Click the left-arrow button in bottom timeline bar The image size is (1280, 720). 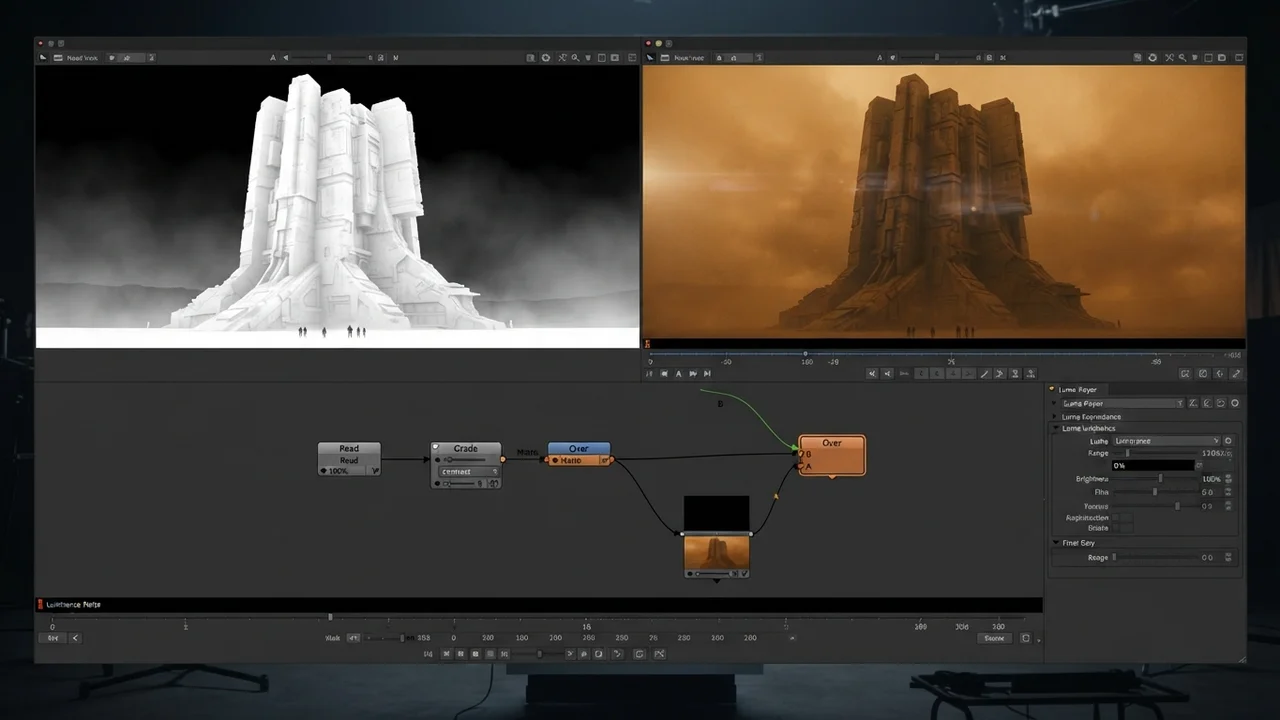point(75,638)
